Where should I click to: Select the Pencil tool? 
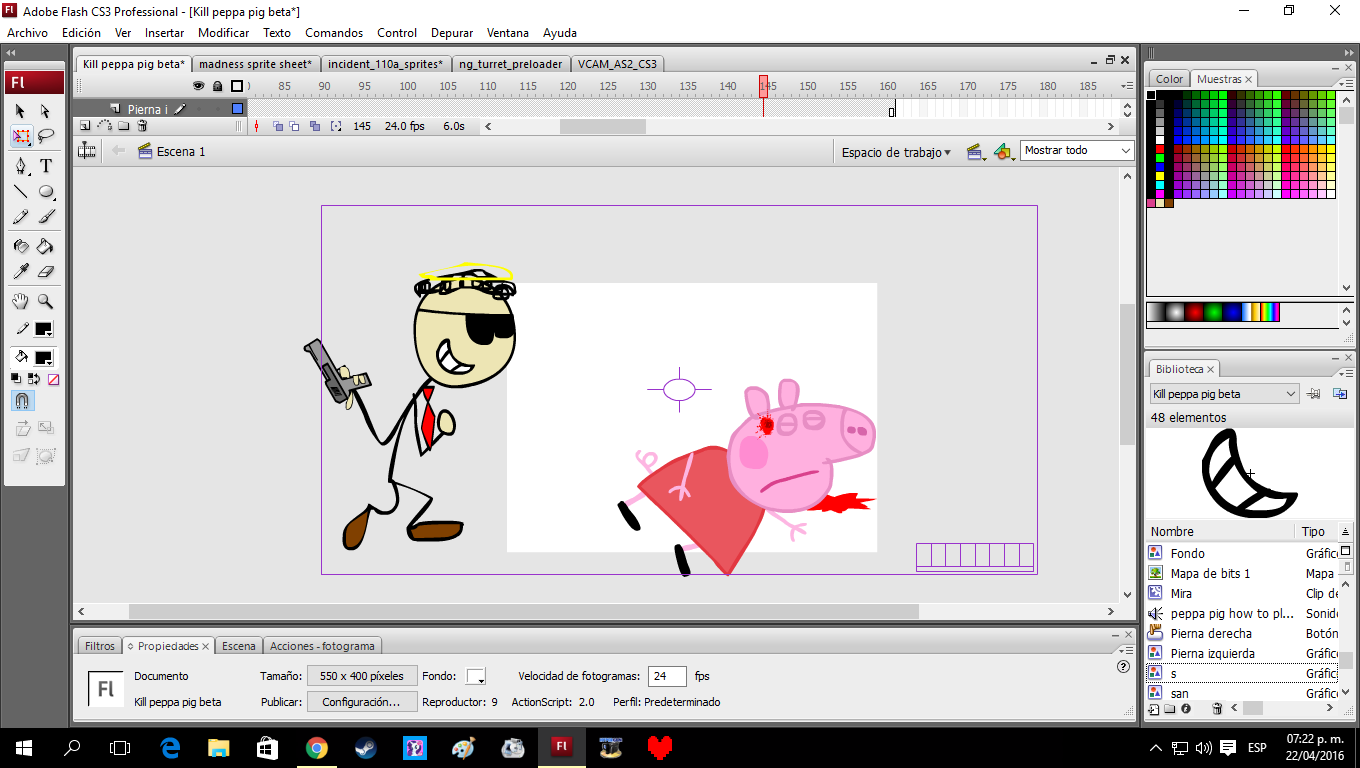point(21,216)
